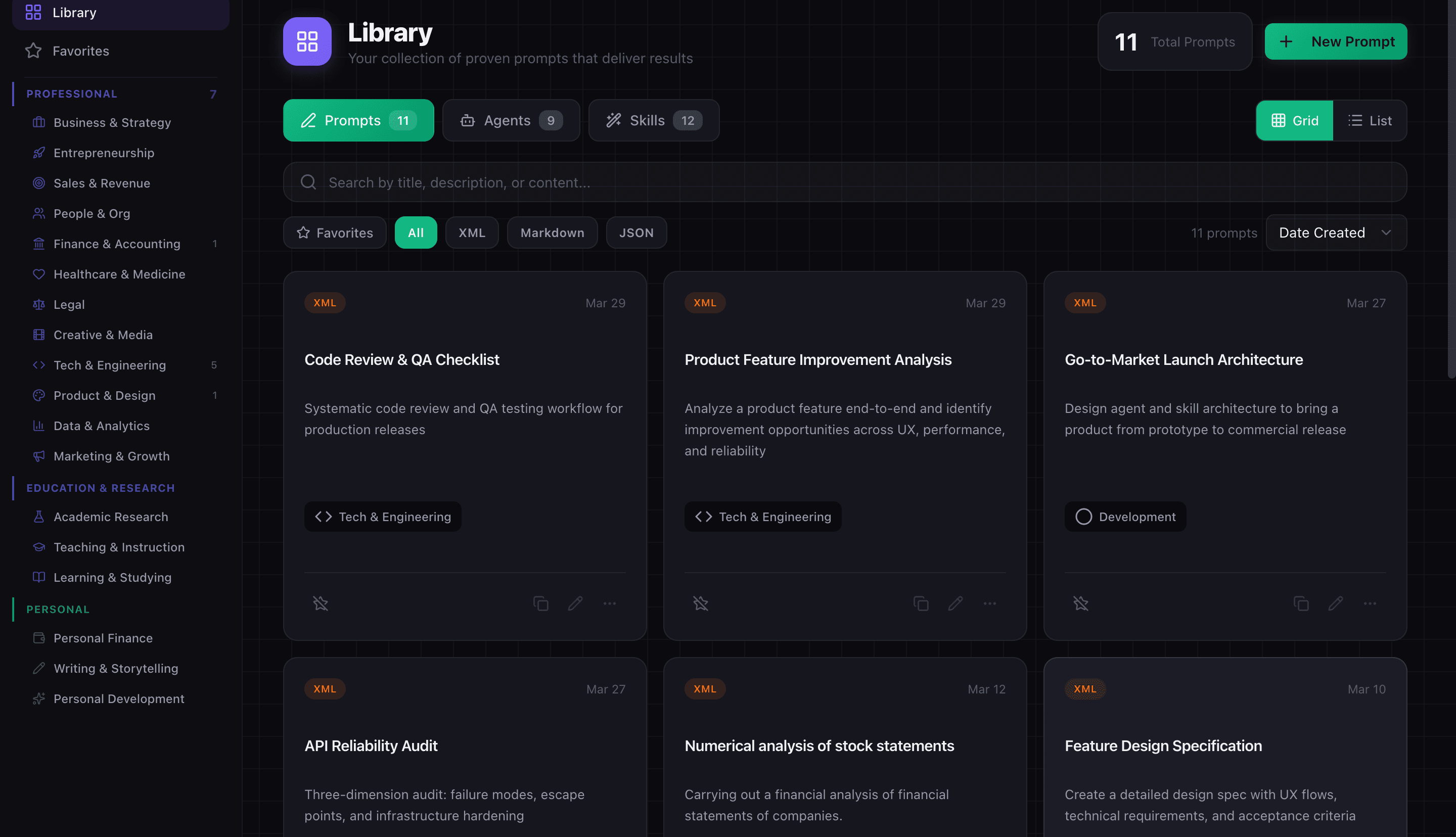Click the Finance & Accounting bank icon

pos(38,244)
